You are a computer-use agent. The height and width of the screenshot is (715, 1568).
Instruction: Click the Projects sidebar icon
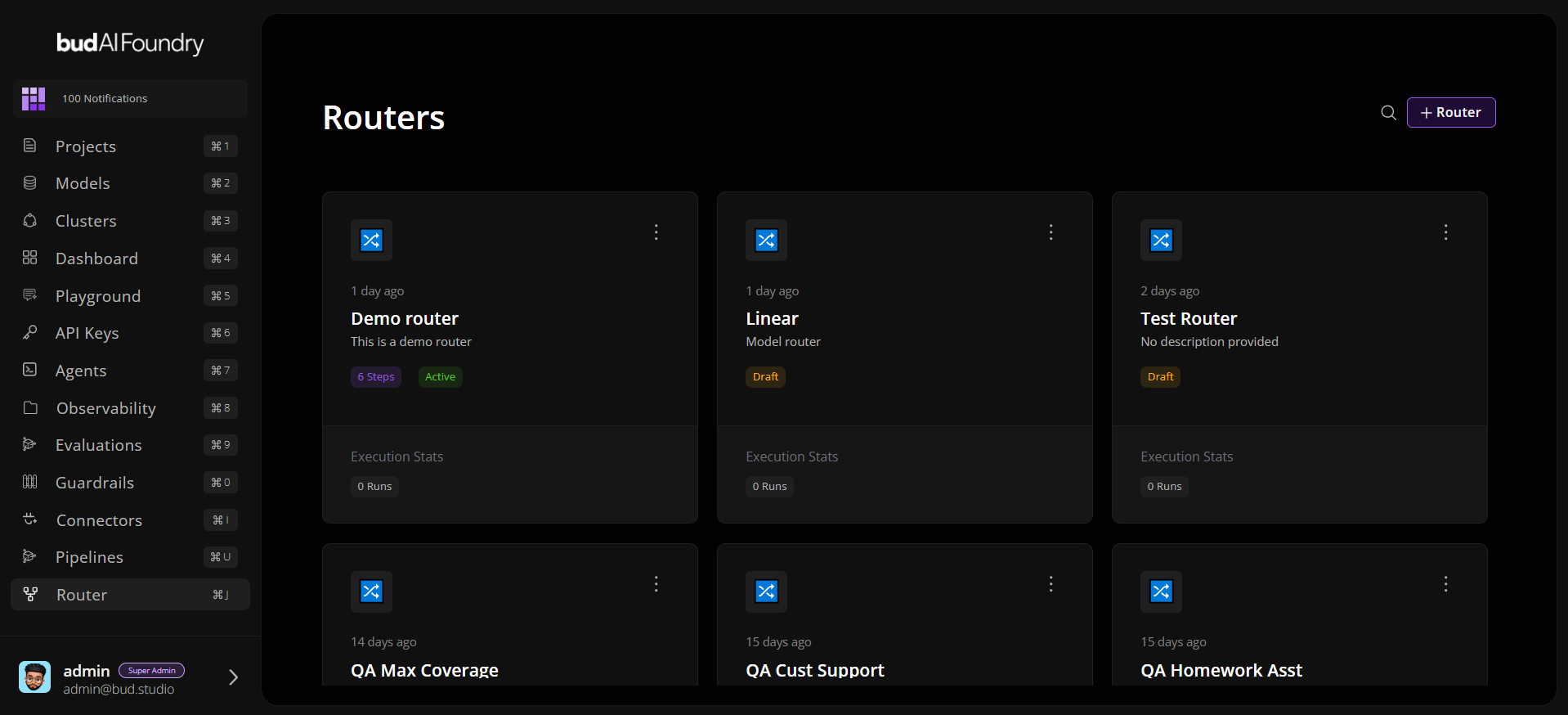pos(30,146)
